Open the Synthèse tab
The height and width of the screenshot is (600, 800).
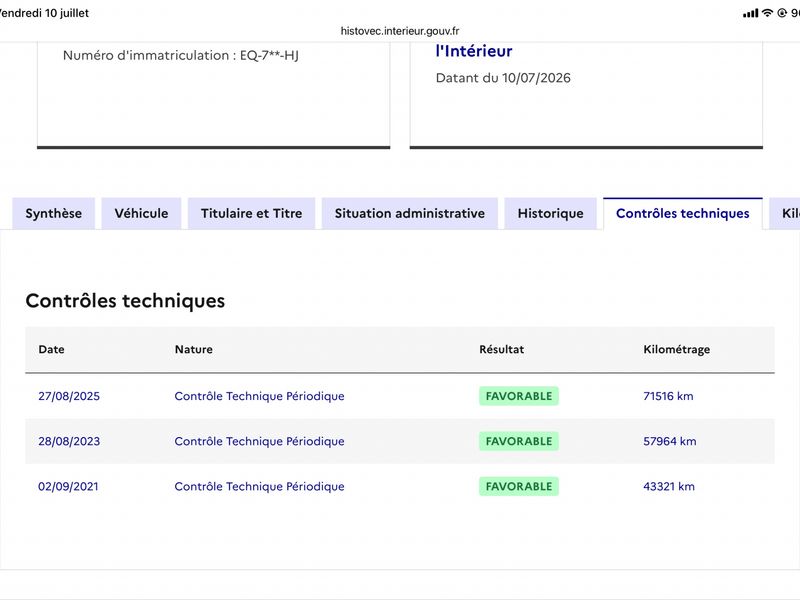coord(54,213)
